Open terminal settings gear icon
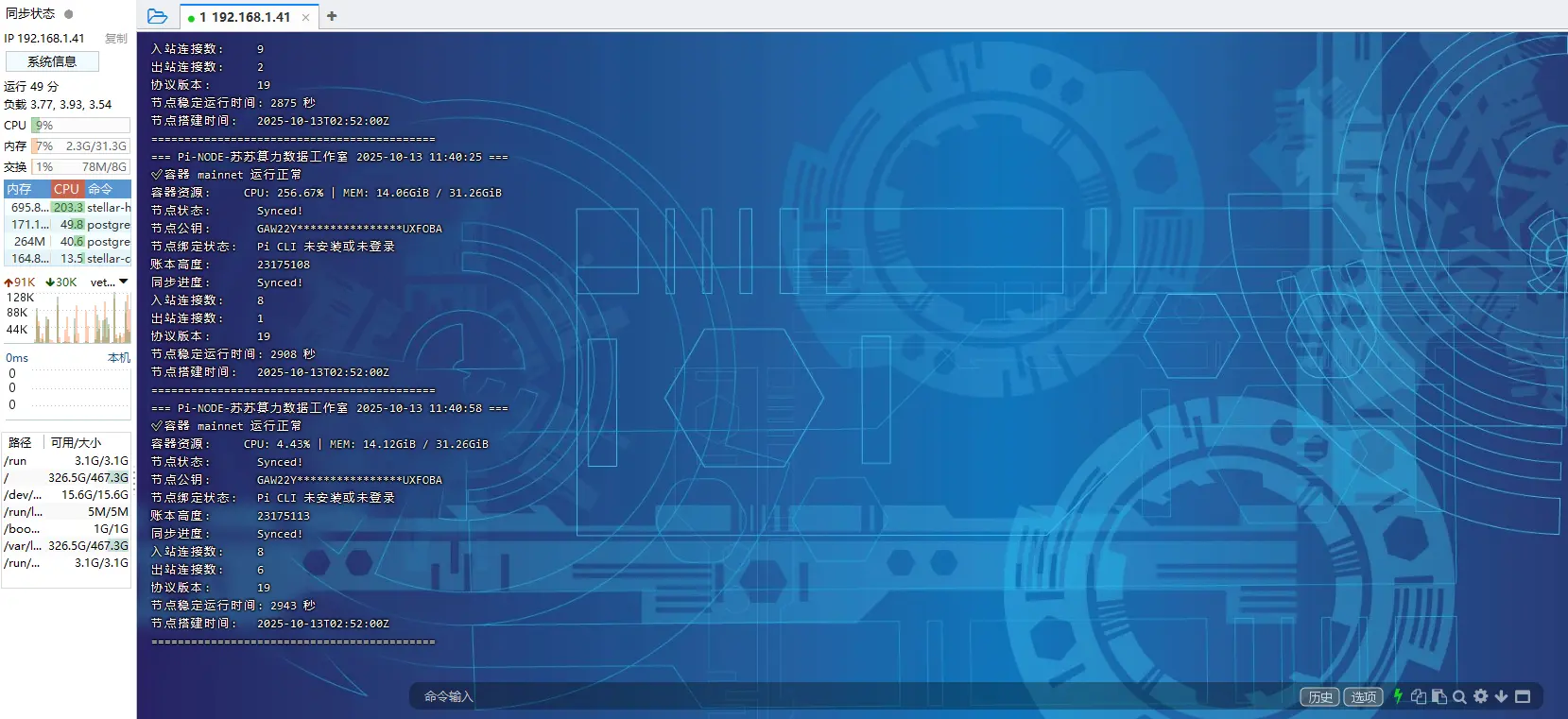 point(1480,696)
